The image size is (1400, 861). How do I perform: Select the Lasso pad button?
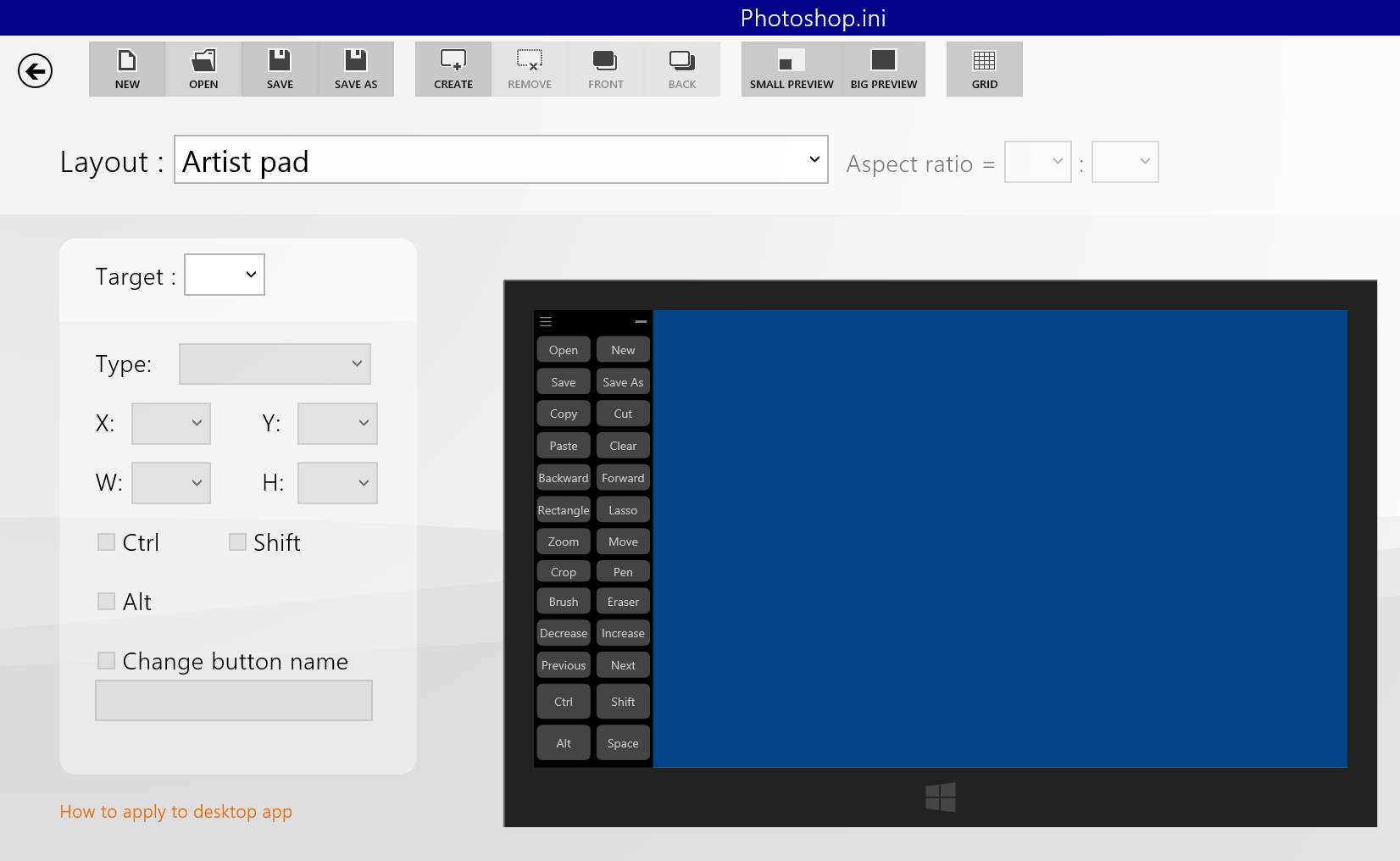(x=623, y=510)
